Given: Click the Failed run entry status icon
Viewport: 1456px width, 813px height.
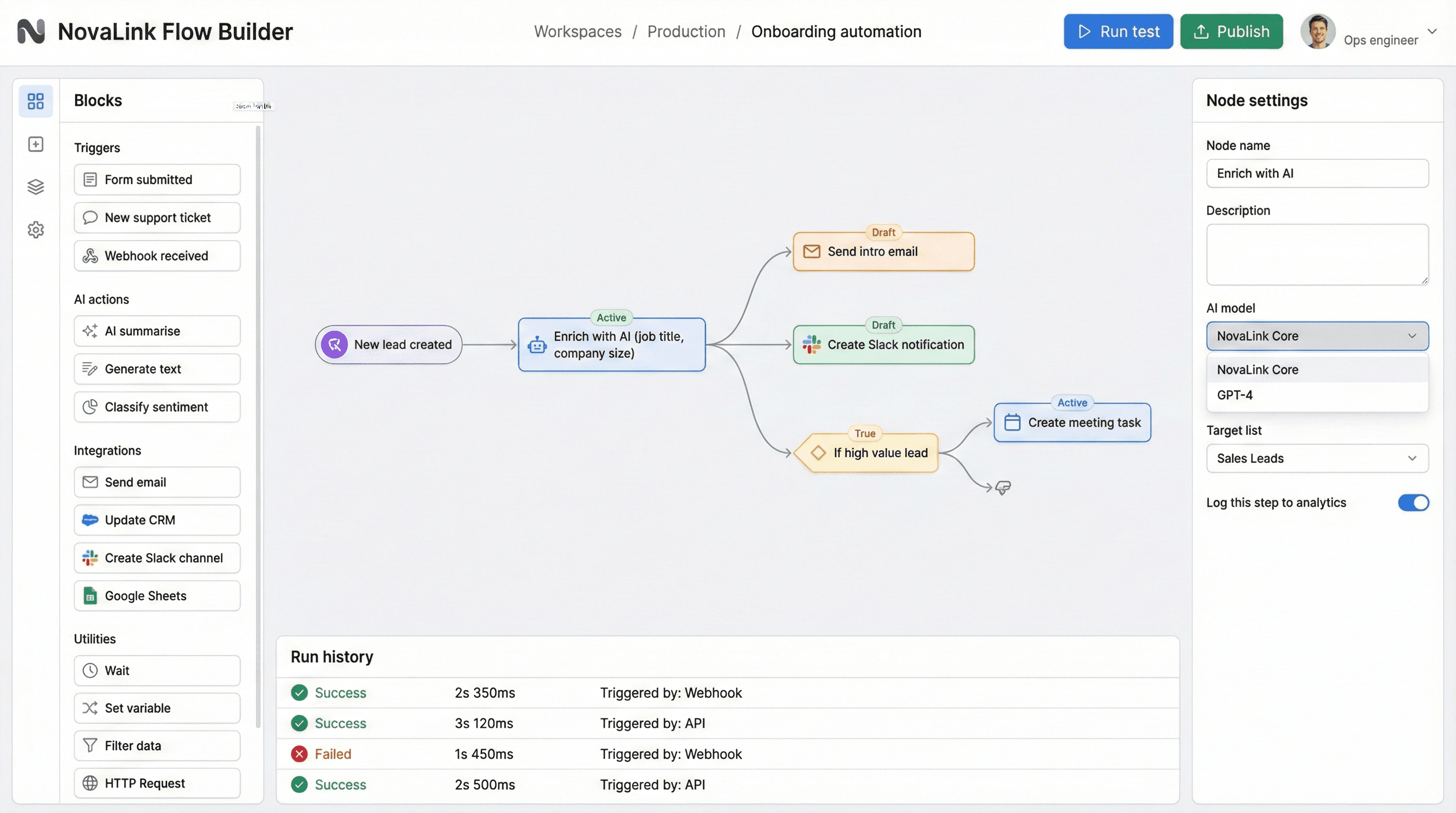Looking at the screenshot, I should click(x=299, y=754).
